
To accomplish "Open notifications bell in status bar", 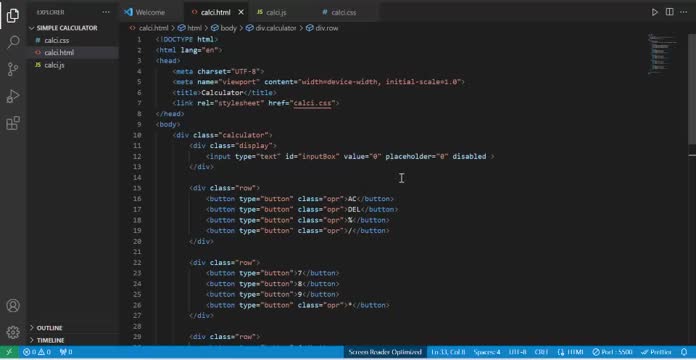I will (684, 352).
